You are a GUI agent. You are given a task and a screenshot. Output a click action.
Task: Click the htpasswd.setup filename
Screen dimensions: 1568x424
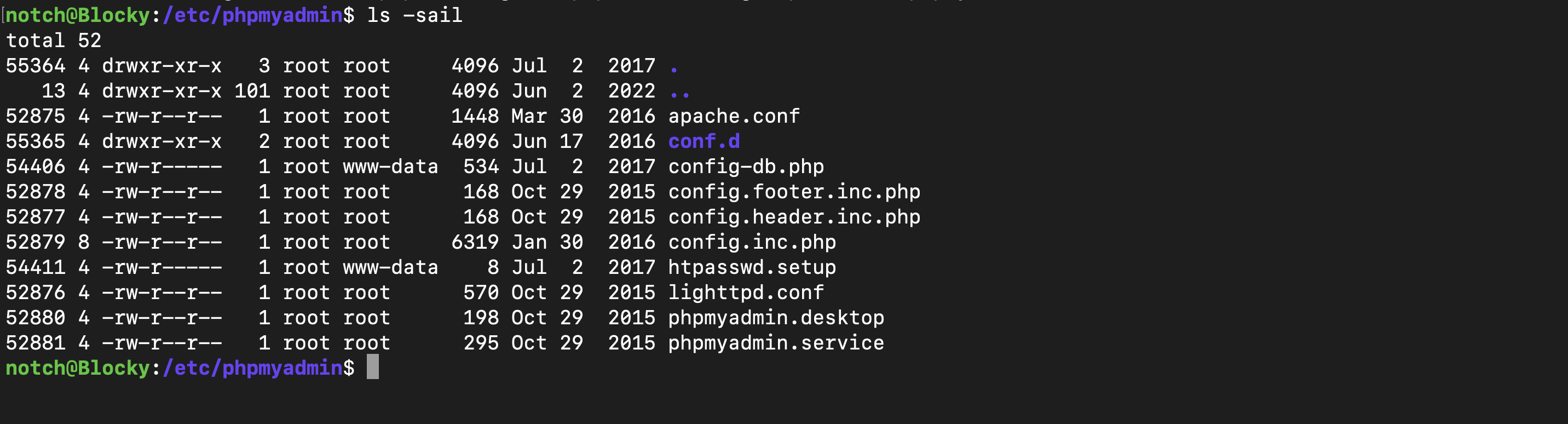coord(752,267)
